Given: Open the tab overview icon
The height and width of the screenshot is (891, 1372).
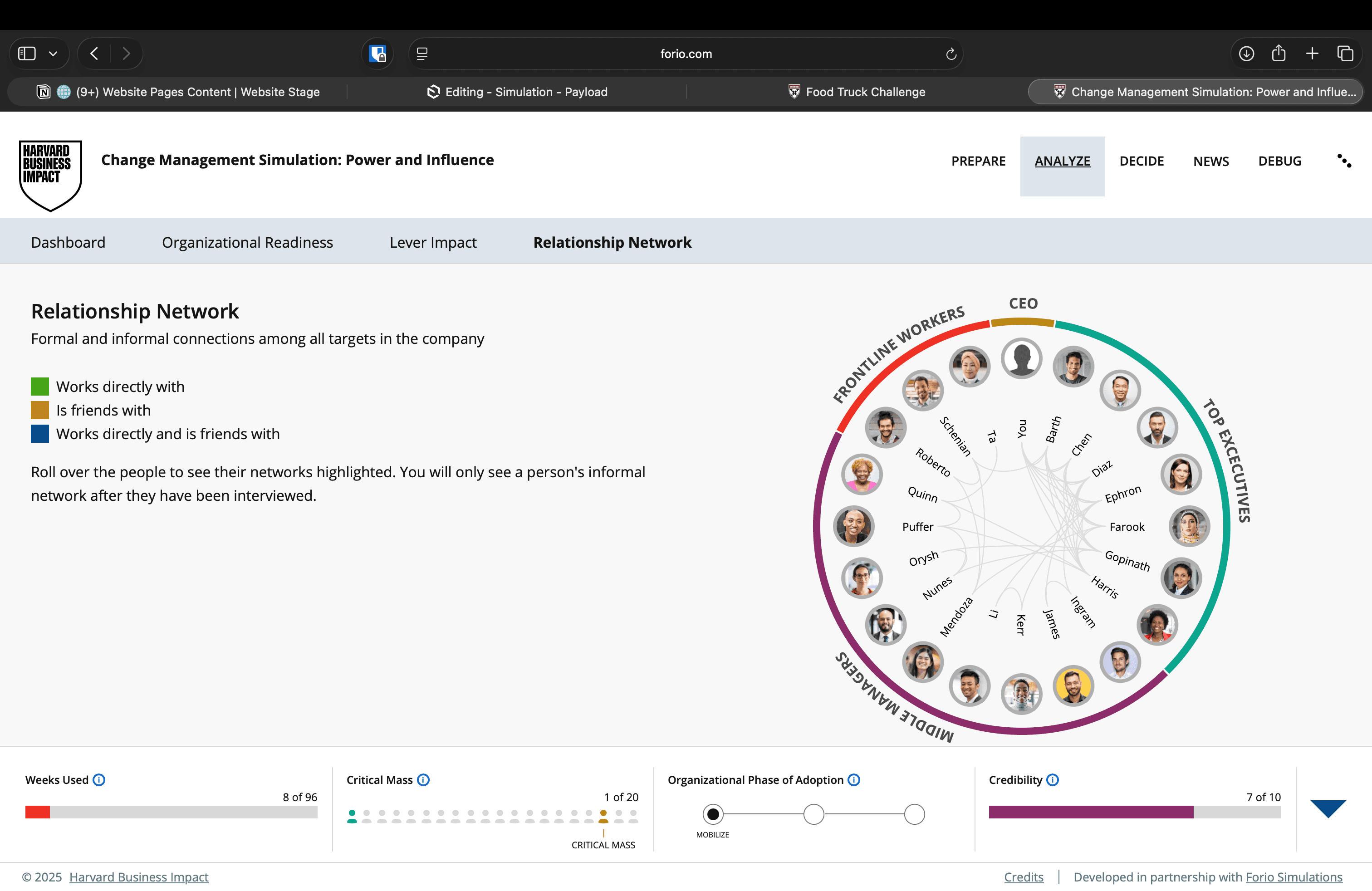Looking at the screenshot, I should click(1345, 54).
